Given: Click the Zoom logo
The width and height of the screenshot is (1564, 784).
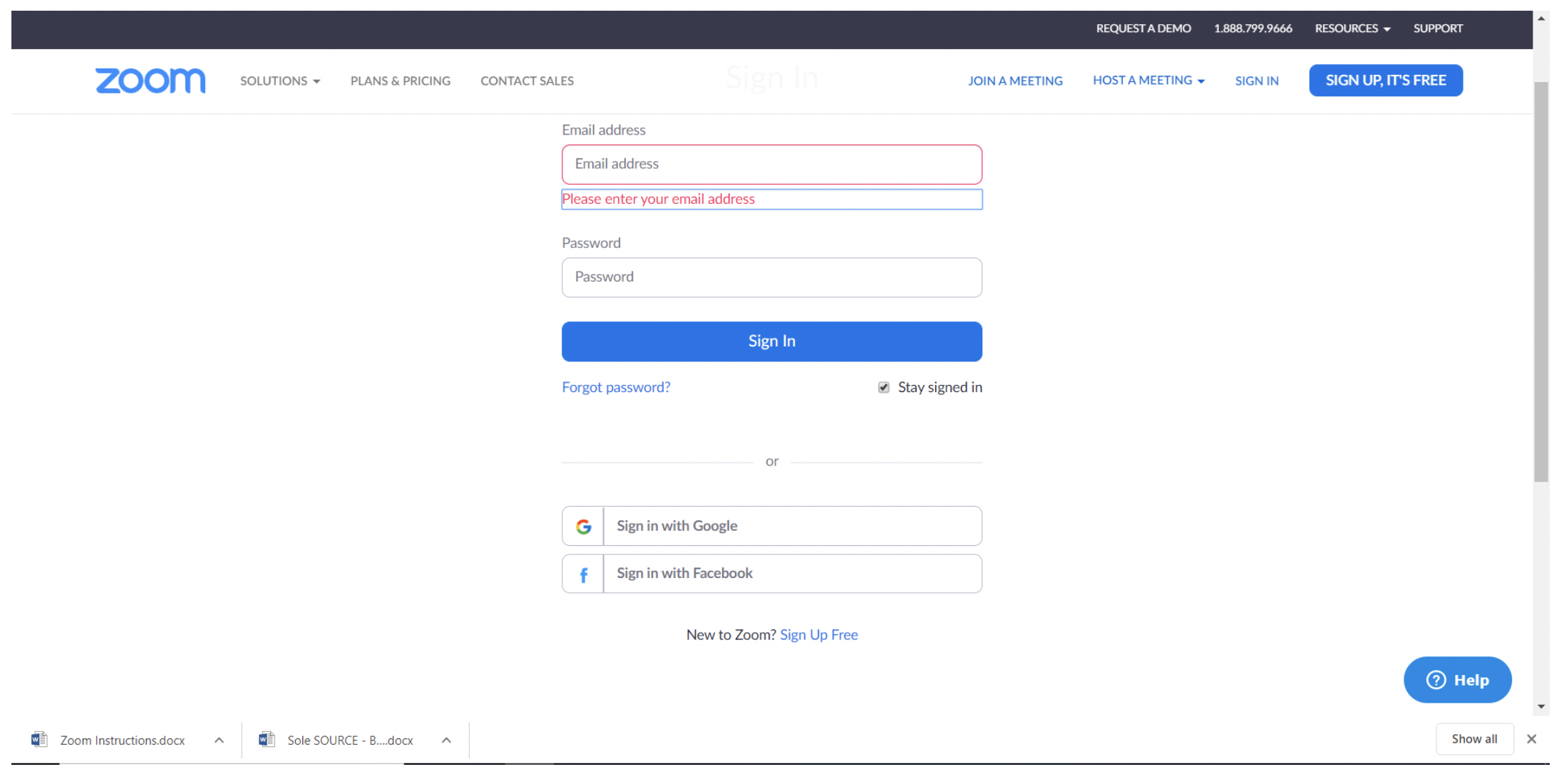Looking at the screenshot, I should (x=150, y=81).
